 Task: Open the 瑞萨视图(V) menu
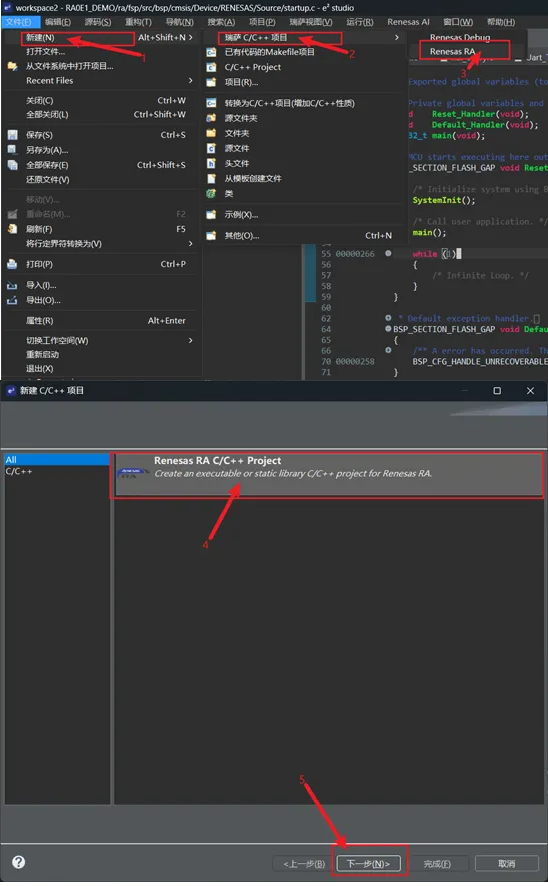311,22
